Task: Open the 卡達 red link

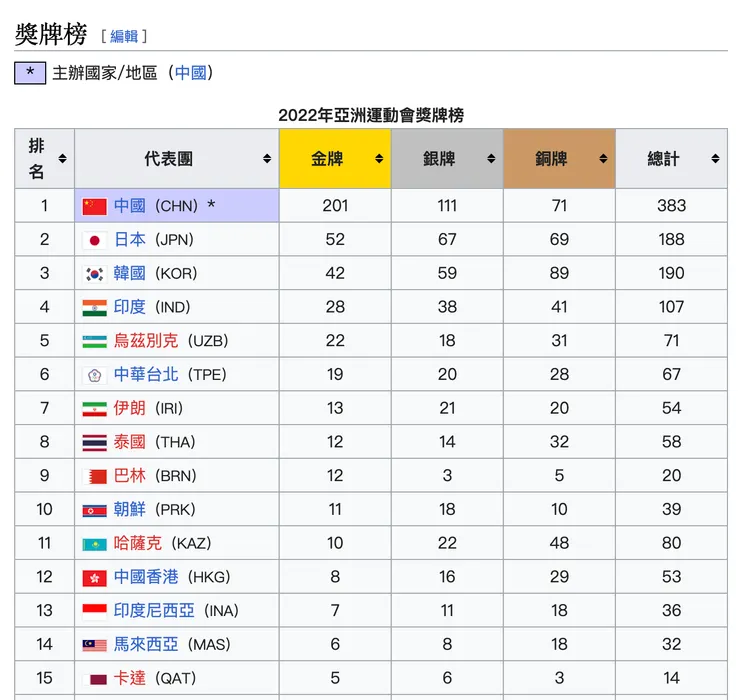Action: pos(129,678)
